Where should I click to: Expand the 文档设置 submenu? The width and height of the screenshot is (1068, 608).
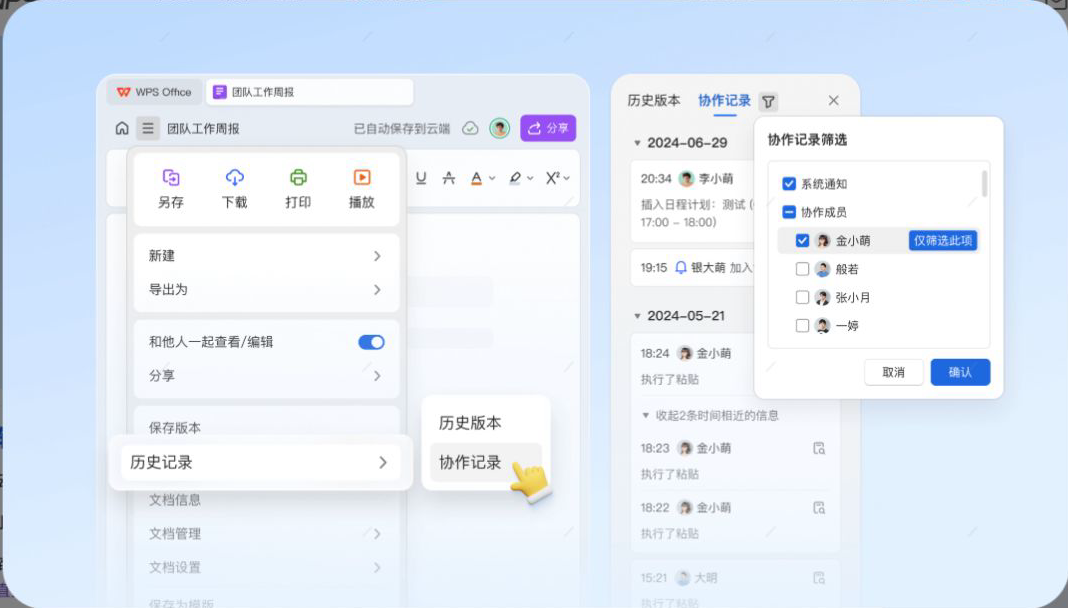[x=266, y=567]
